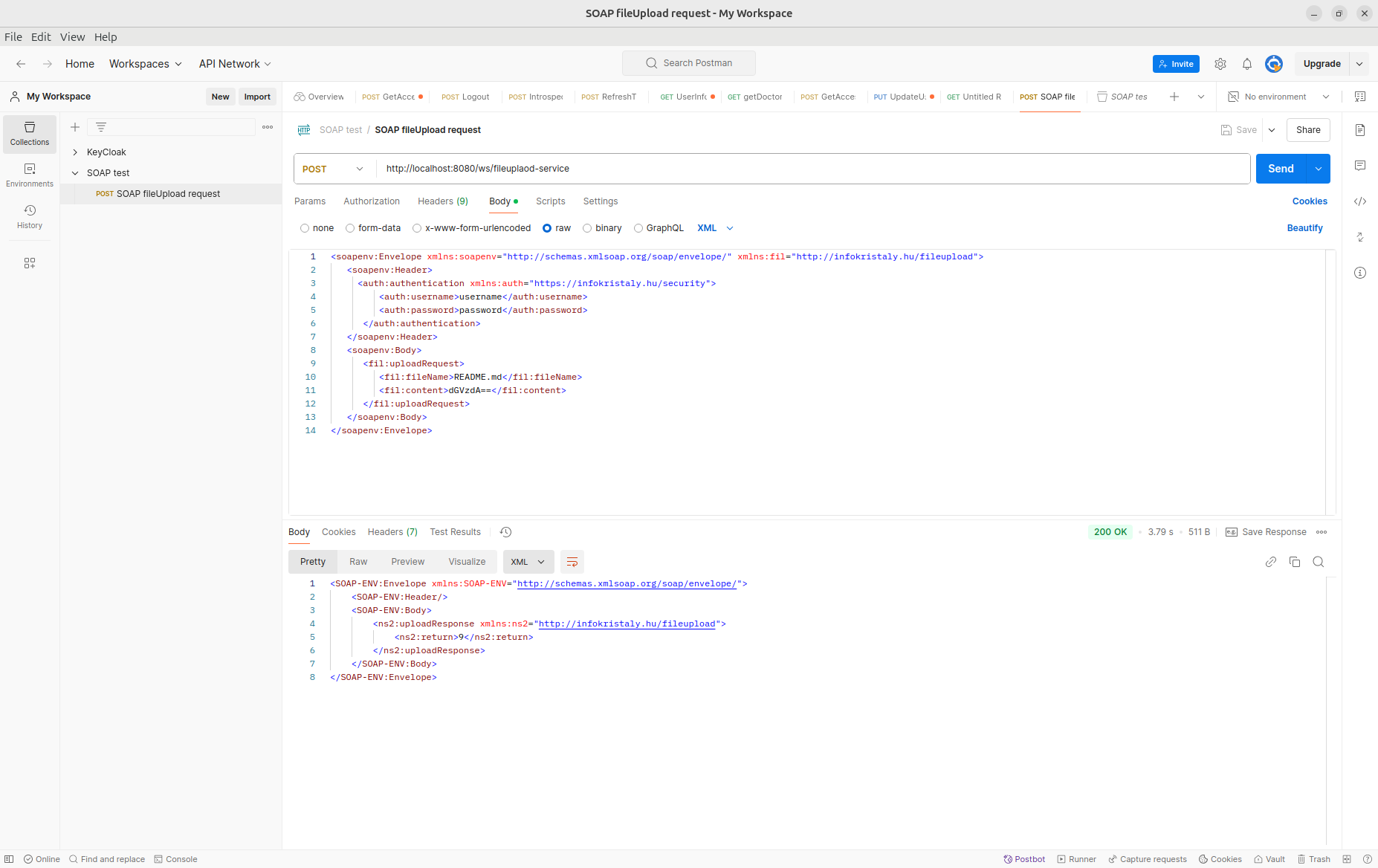
Task: Open the configure workspace sidebar grid icon
Action: click(x=30, y=263)
